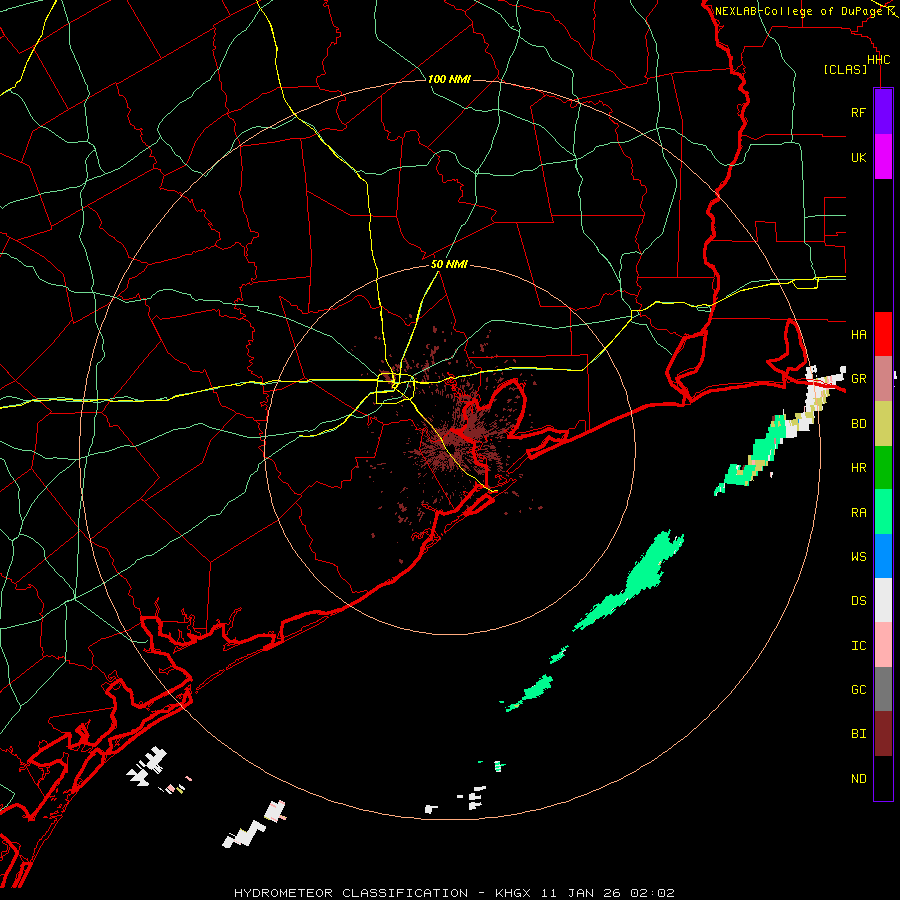Screen dimensions: 900x900
Task: Click the DS white legend swatch
Action: [883, 600]
